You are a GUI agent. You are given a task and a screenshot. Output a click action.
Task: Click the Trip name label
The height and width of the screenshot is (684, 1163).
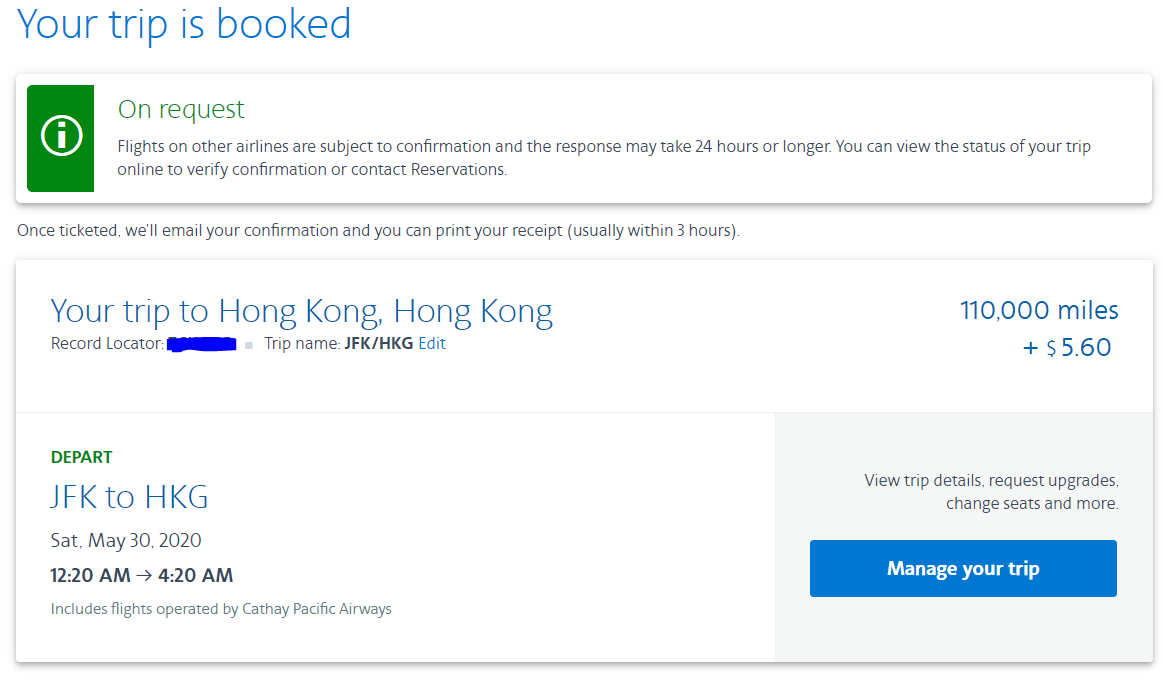click(303, 343)
